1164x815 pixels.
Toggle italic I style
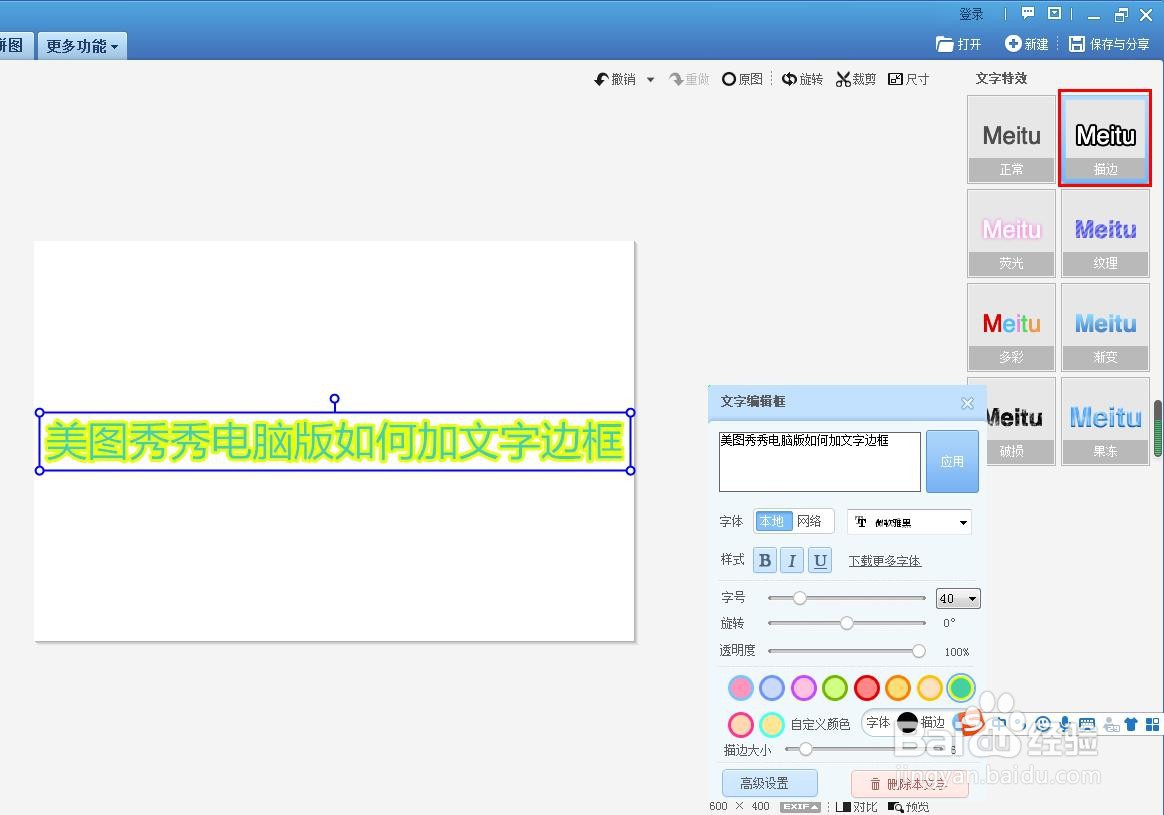pyautogui.click(x=792, y=560)
